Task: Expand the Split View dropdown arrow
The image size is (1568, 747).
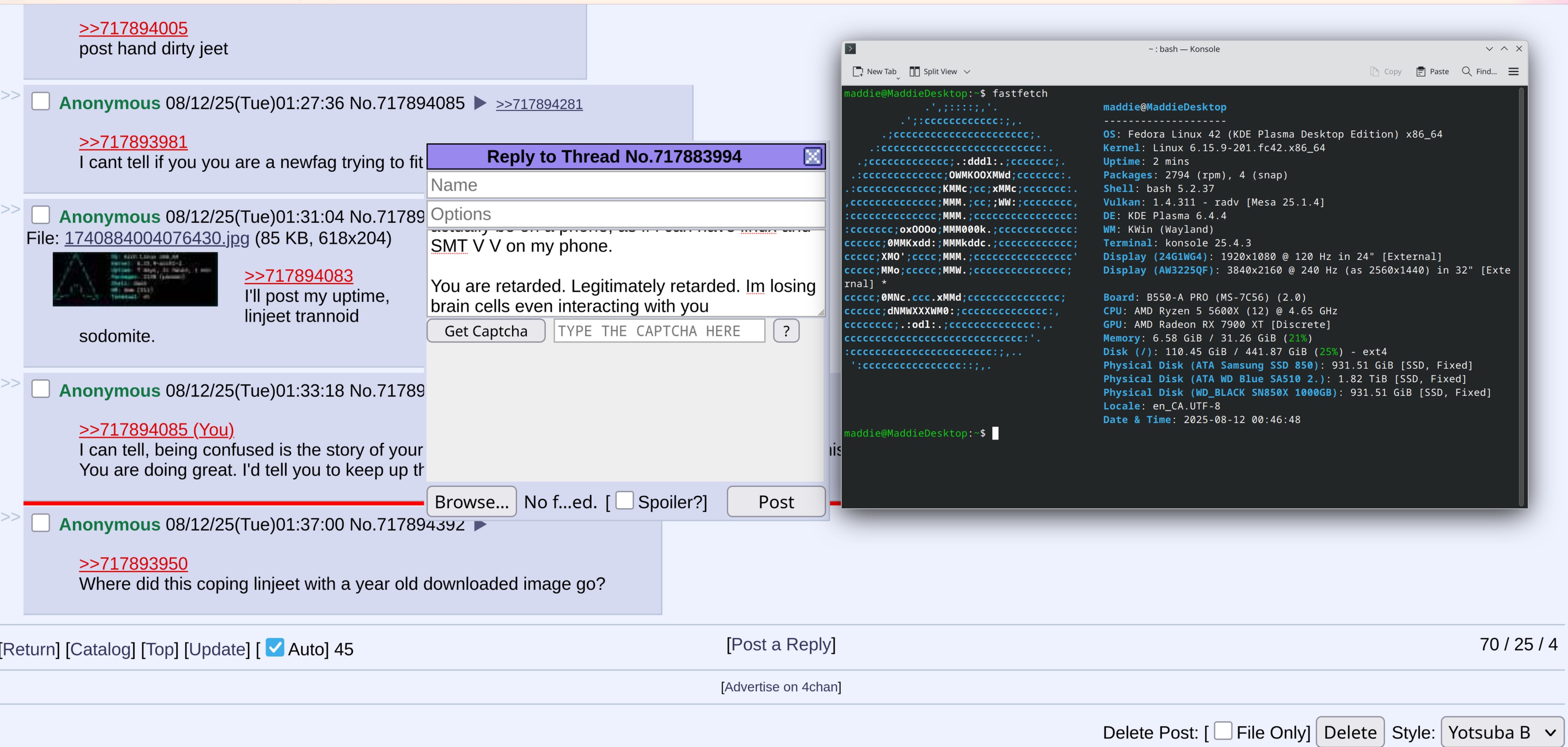Action: click(967, 71)
